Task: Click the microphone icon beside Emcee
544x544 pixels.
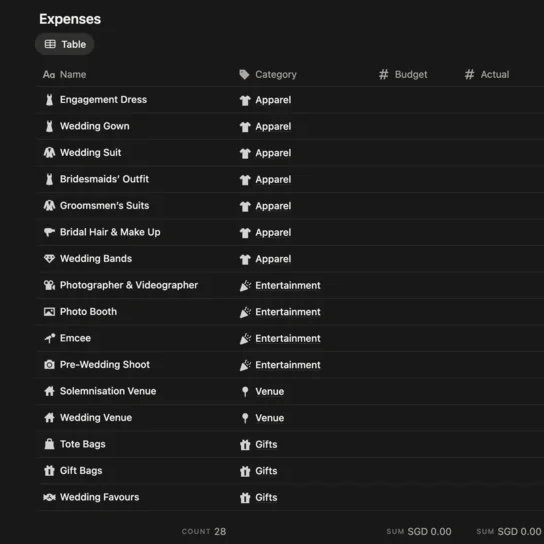Action: click(50, 338)
